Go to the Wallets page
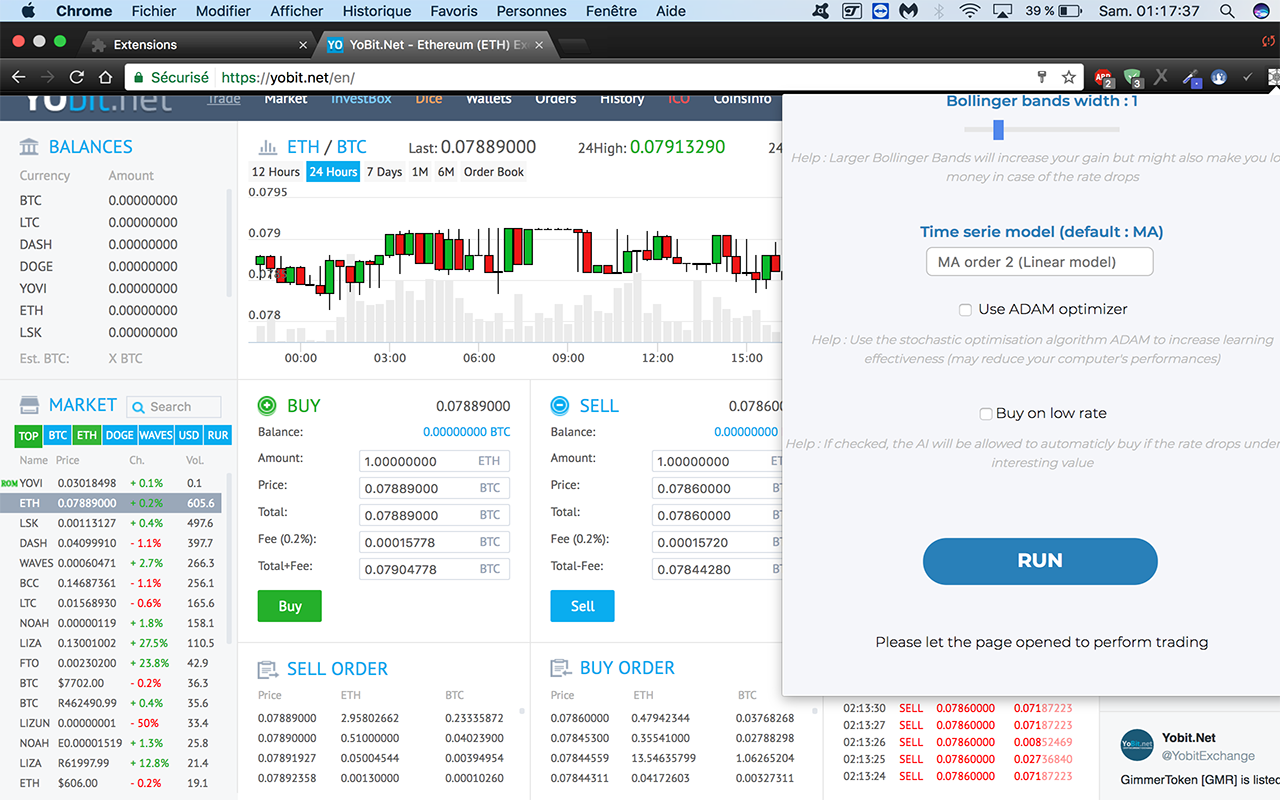Image resolution: width=1280 pixels, height=800 pixels. point(489,99)
